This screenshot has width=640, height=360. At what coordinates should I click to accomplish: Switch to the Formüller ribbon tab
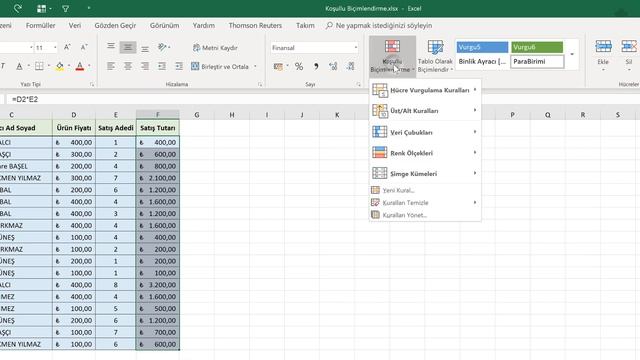pyautogui.click(x=40, y=25)
